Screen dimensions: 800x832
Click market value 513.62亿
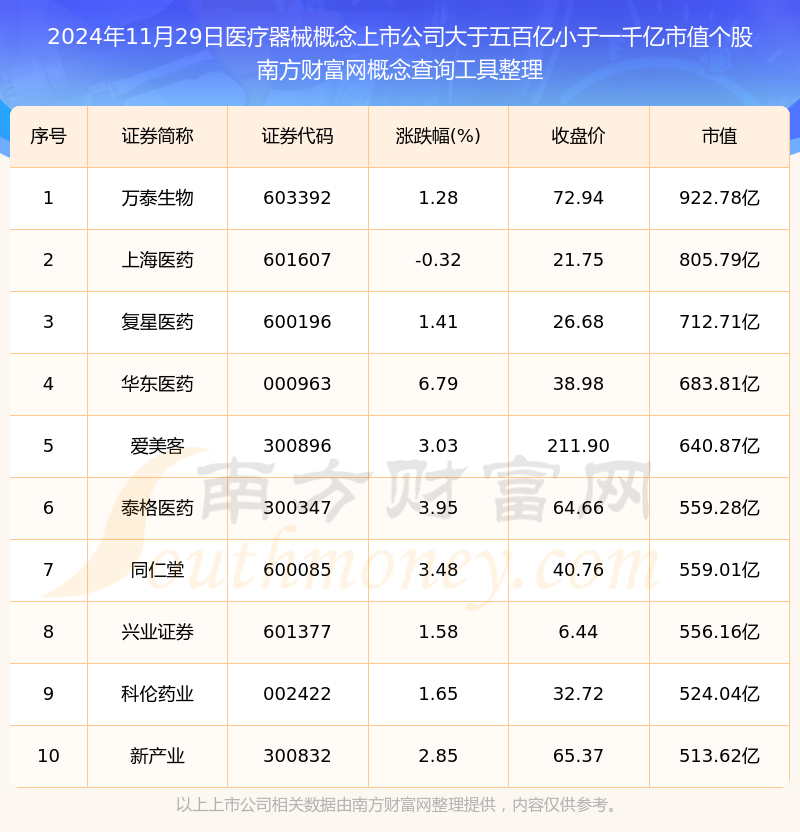pos(719,756)
